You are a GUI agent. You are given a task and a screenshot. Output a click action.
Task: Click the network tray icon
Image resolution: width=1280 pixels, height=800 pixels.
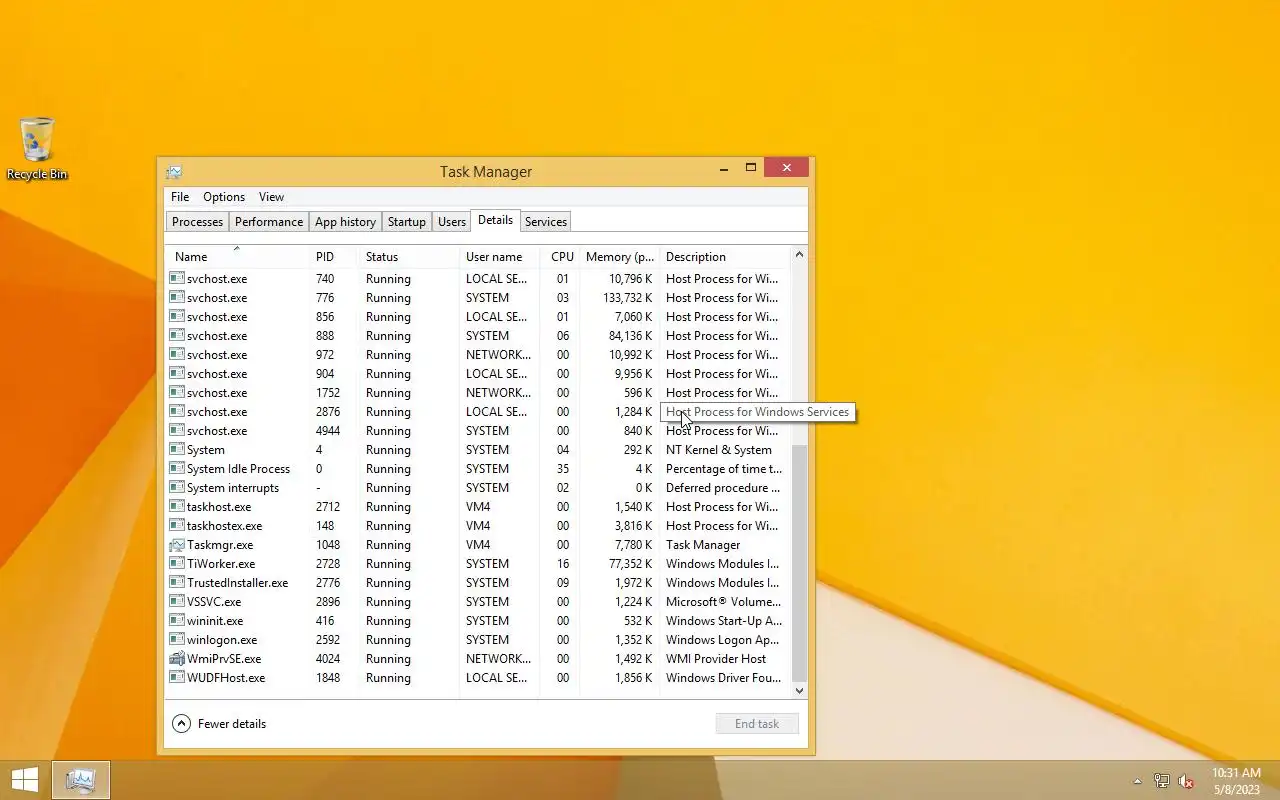[x=1162, y=781]
